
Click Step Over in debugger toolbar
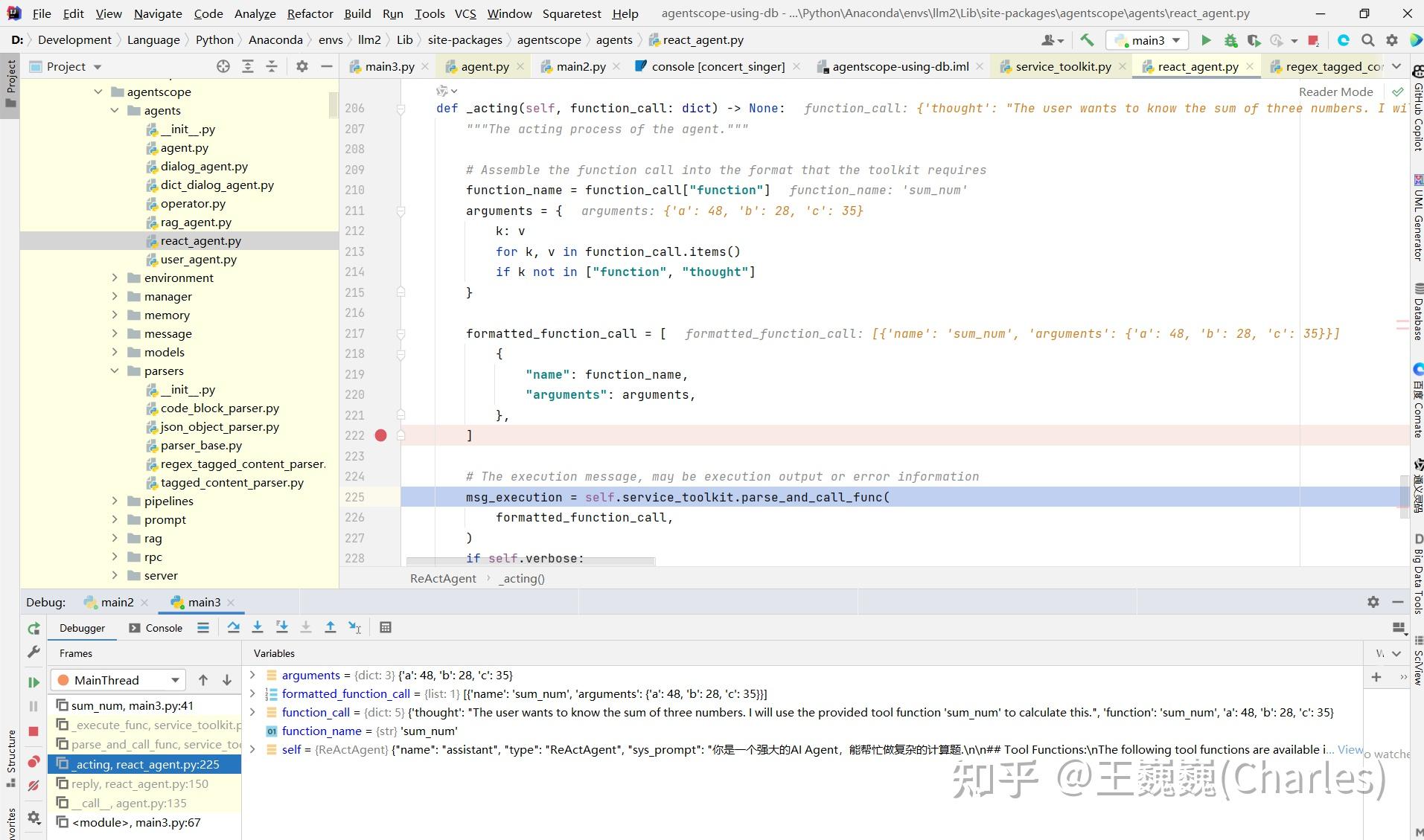click(x=233, y=627)
